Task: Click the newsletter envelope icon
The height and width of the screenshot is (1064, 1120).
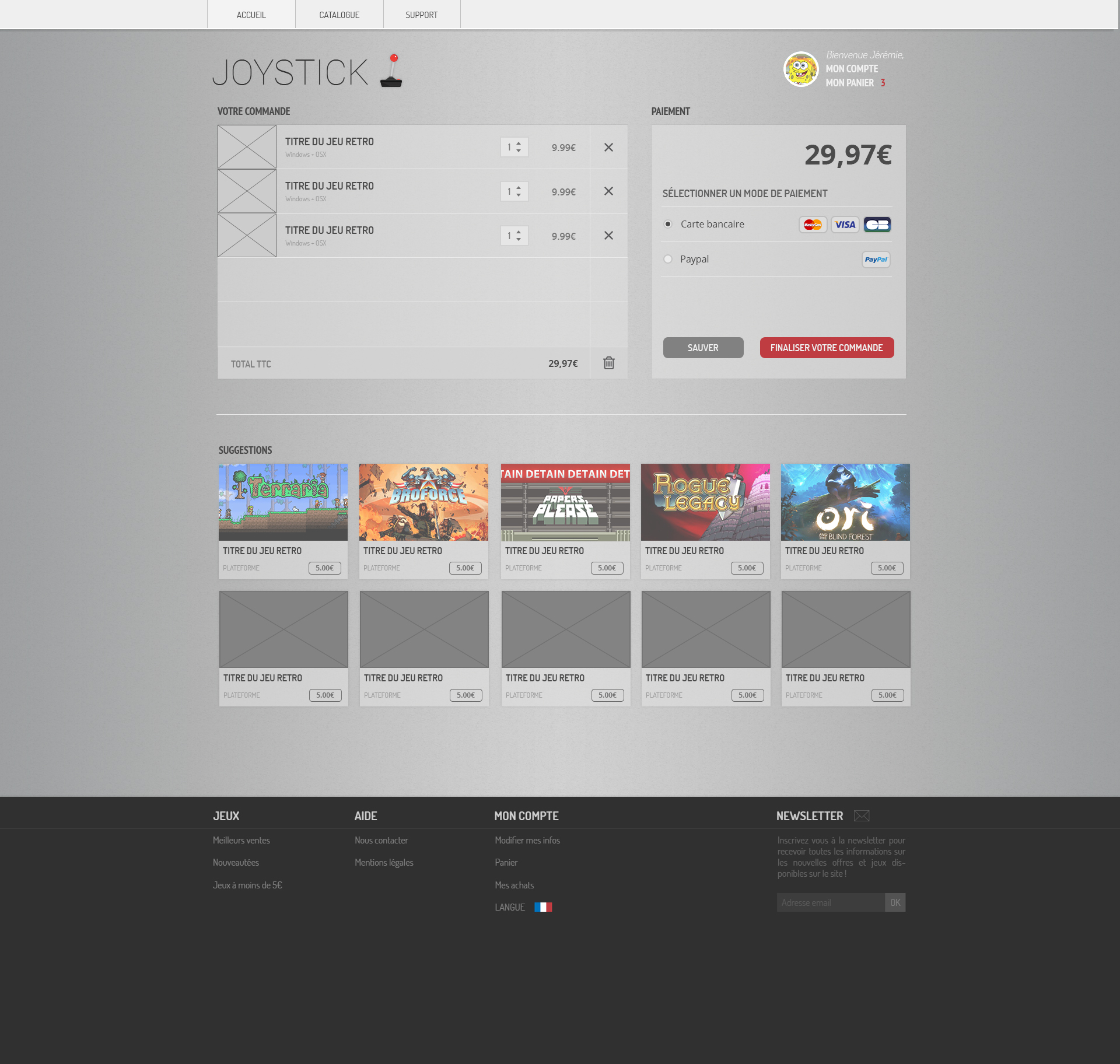Action: coord(862,816)
